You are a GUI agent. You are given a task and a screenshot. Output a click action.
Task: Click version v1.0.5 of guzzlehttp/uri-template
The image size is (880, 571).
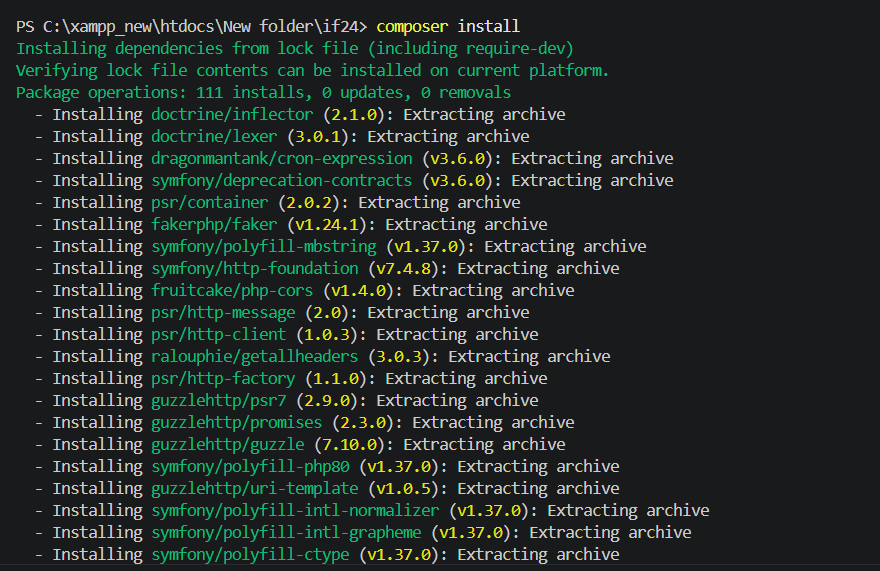point(404,488)
